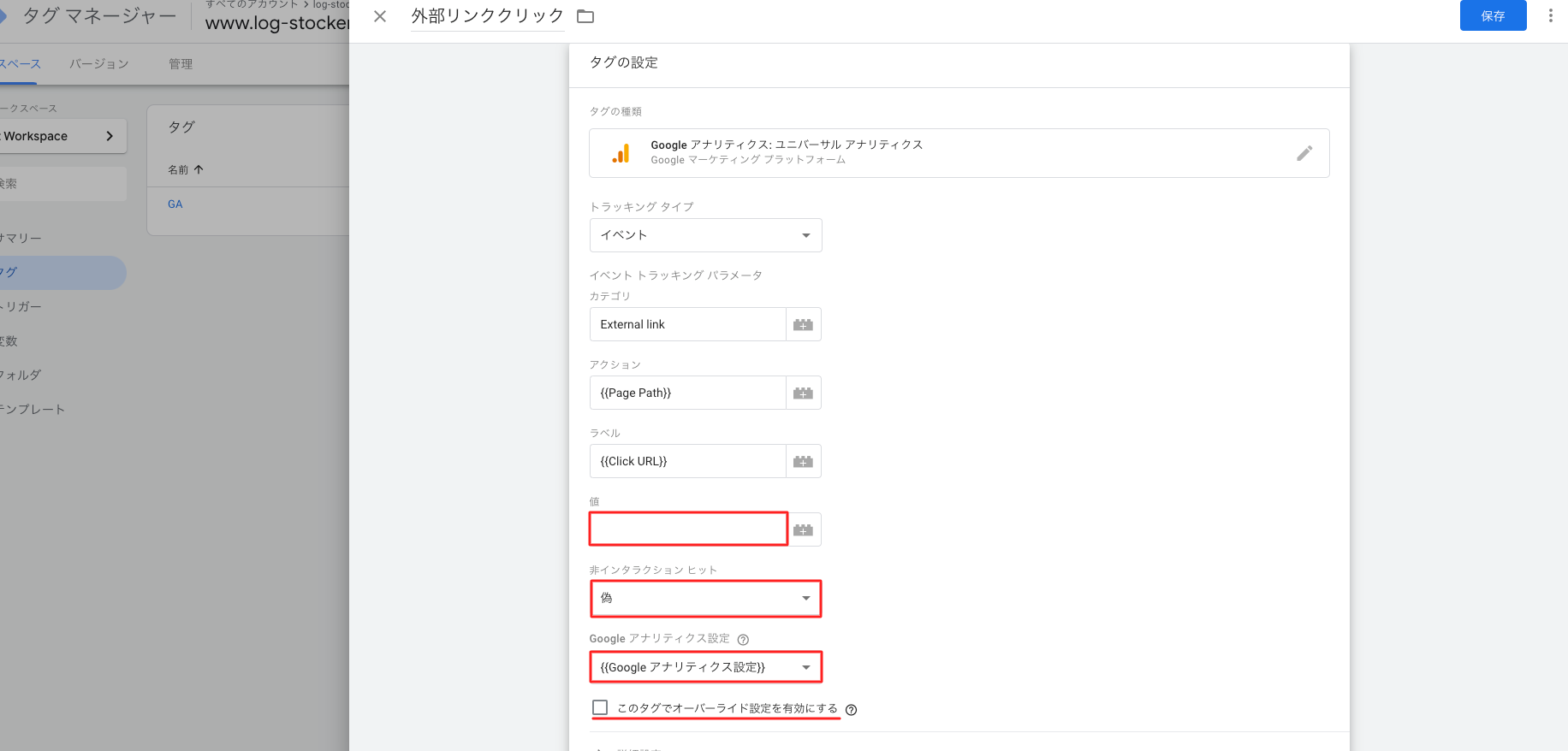Click the empty Value (値) input field
Screen dimensions: 1568x751
pyautogui.click(x=688, y=529)
